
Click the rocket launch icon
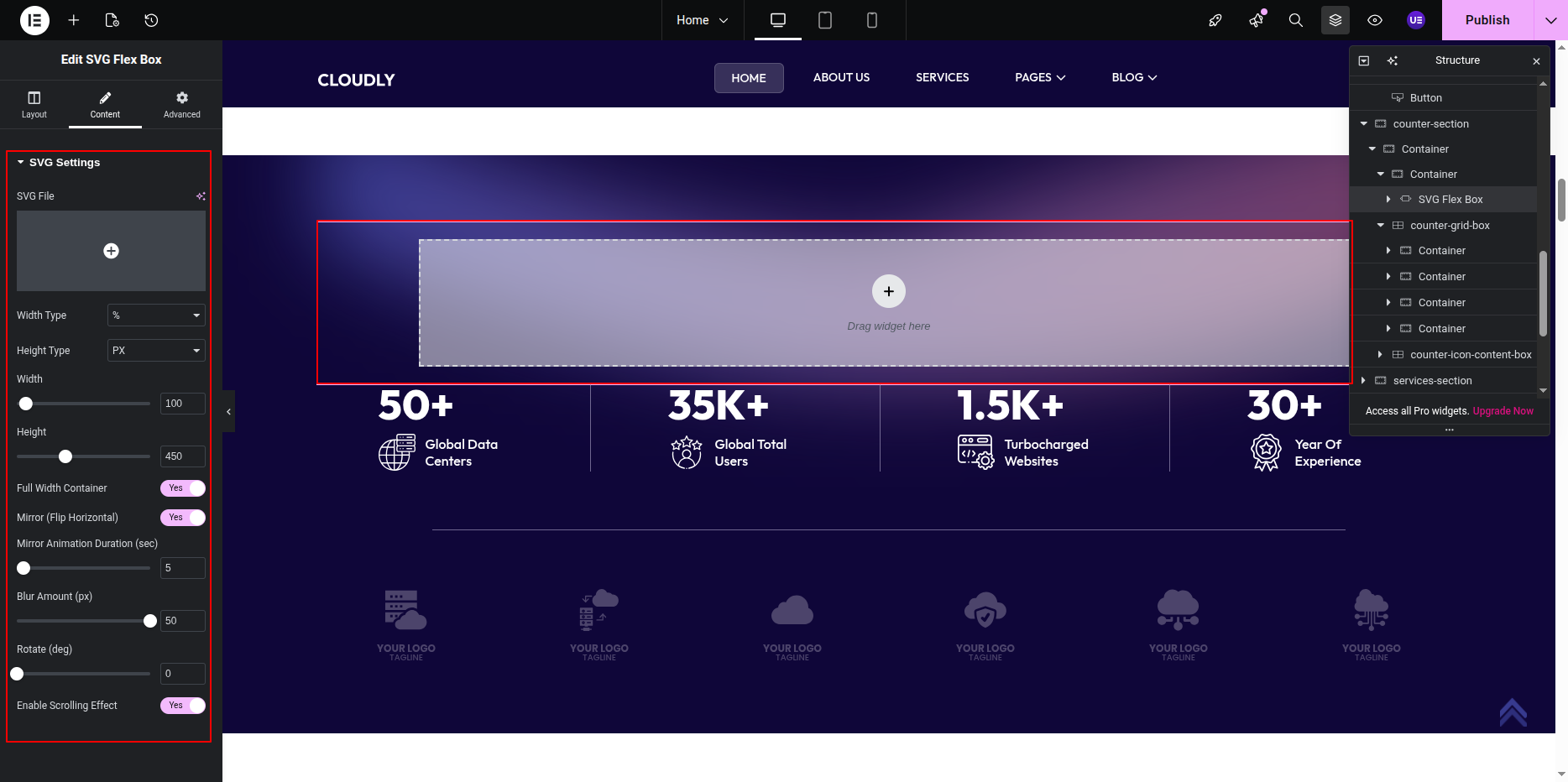coord(1215,20)
